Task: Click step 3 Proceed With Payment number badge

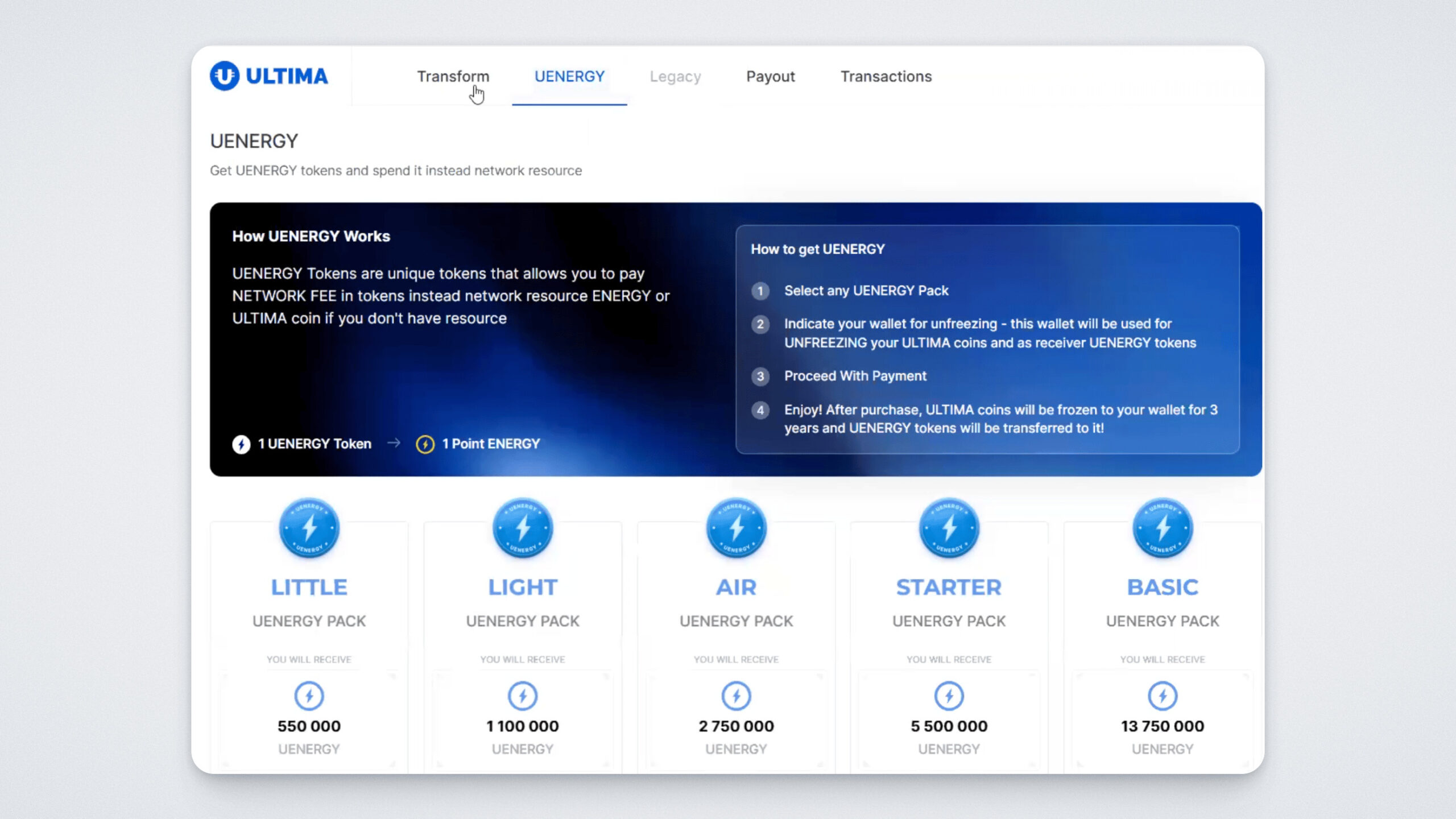Action: [760, 377]
